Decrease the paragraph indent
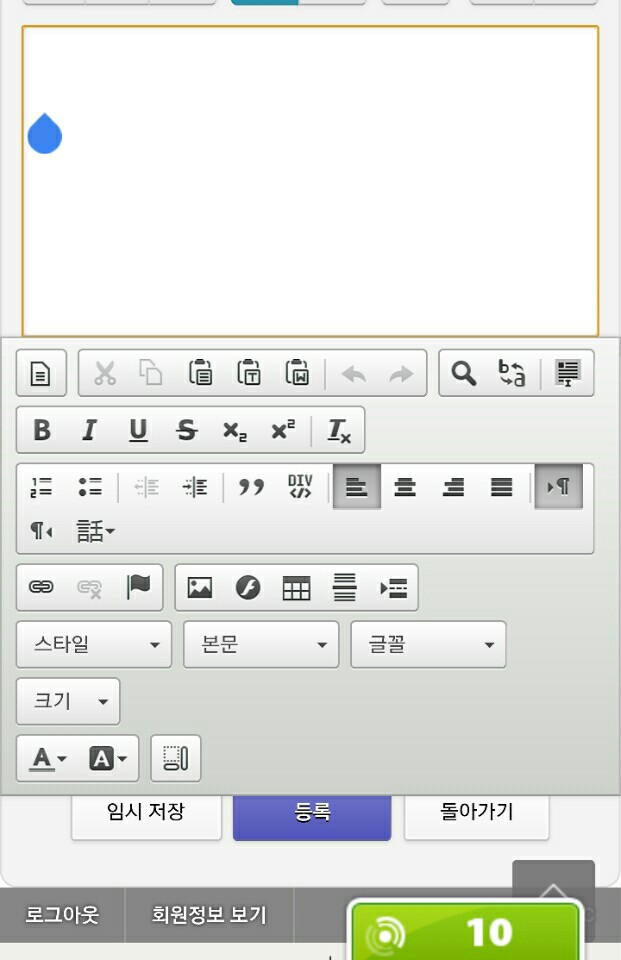The image size is (621, 960). point(146,487)
